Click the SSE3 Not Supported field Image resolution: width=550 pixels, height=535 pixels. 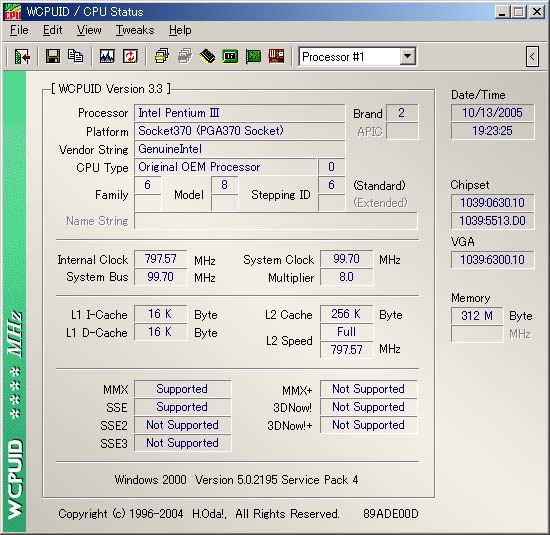(x=182, y=443)
